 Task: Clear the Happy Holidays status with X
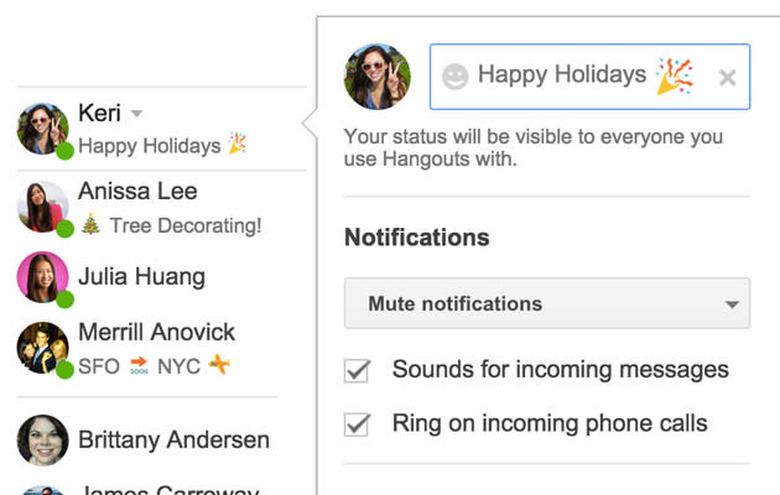point(727,78)
